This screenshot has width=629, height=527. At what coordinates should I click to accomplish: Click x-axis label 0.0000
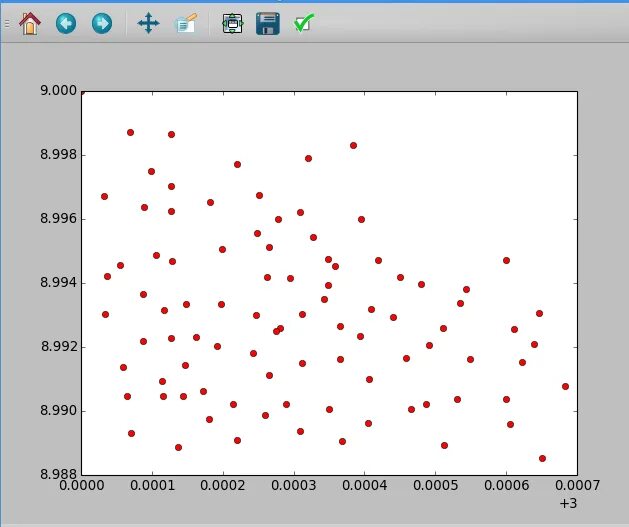(x=82, y=485)
